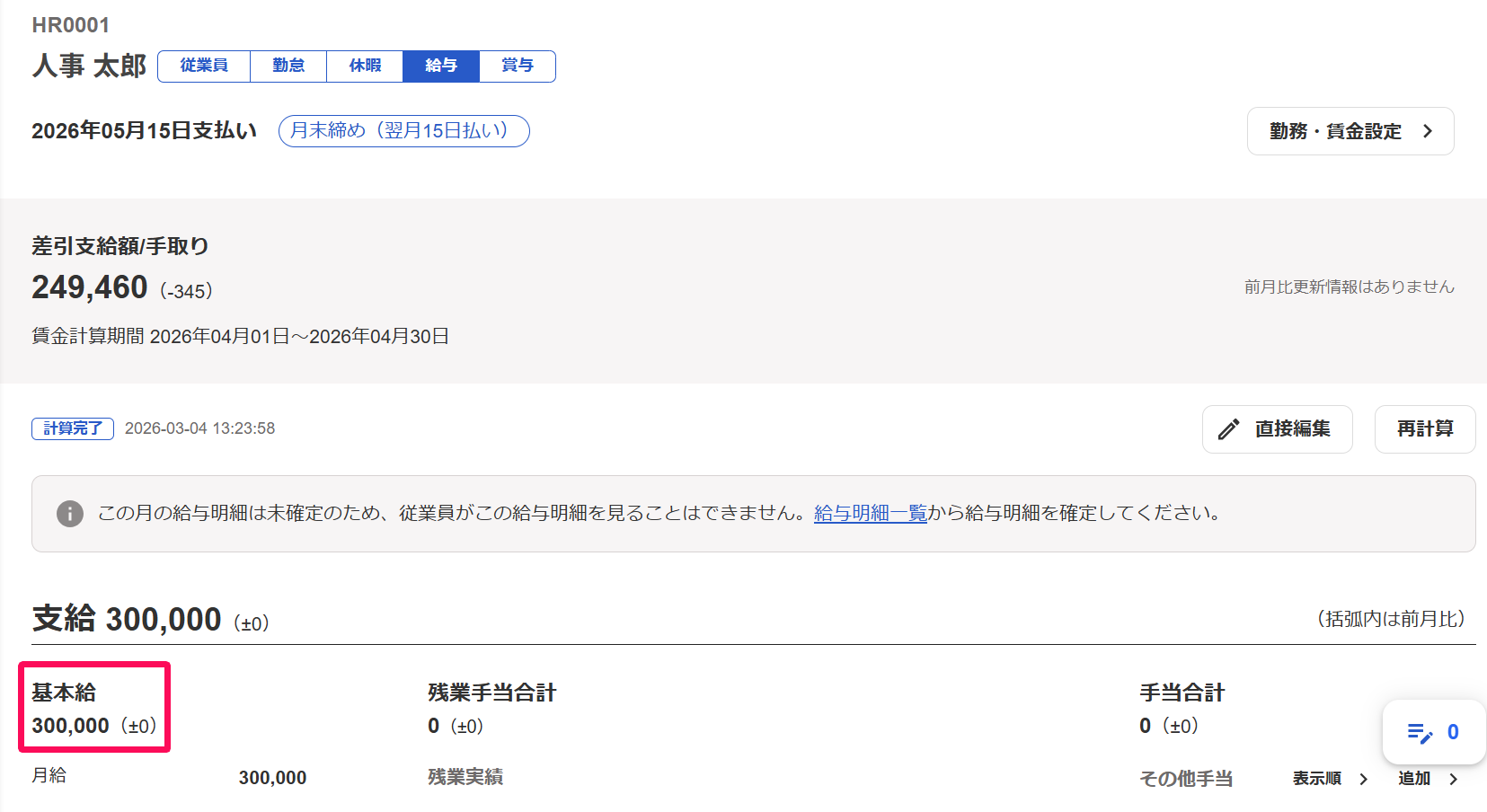Screen dimensions: 1487x812
Task: Select the 給与 tab
Action: [x=441, y=66]
